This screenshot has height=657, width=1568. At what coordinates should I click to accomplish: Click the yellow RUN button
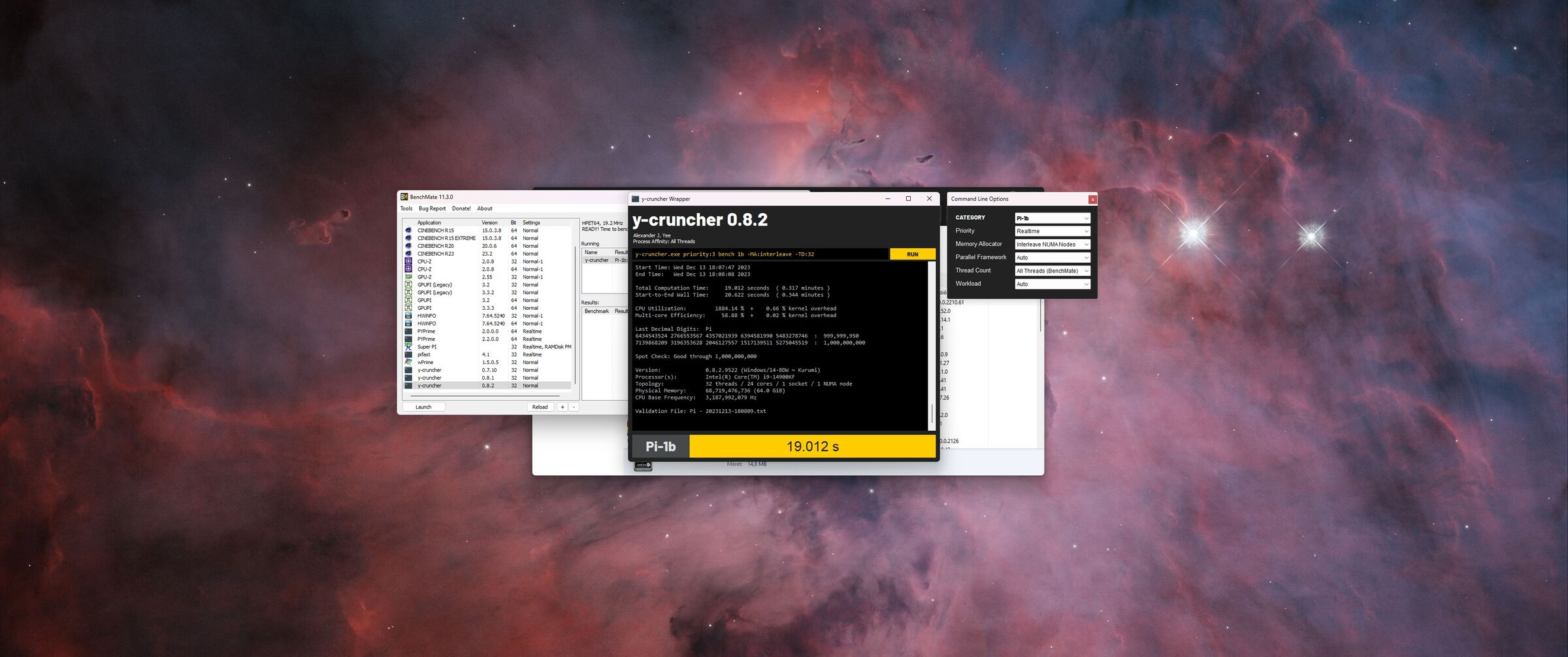coord(913,254)
